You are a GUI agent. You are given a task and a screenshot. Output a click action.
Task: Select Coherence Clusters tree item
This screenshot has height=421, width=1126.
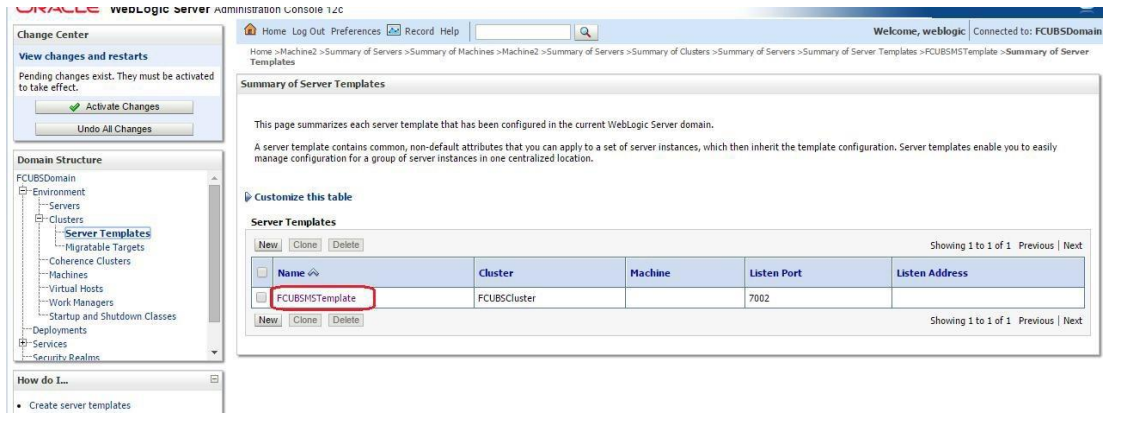click(90, 261)
